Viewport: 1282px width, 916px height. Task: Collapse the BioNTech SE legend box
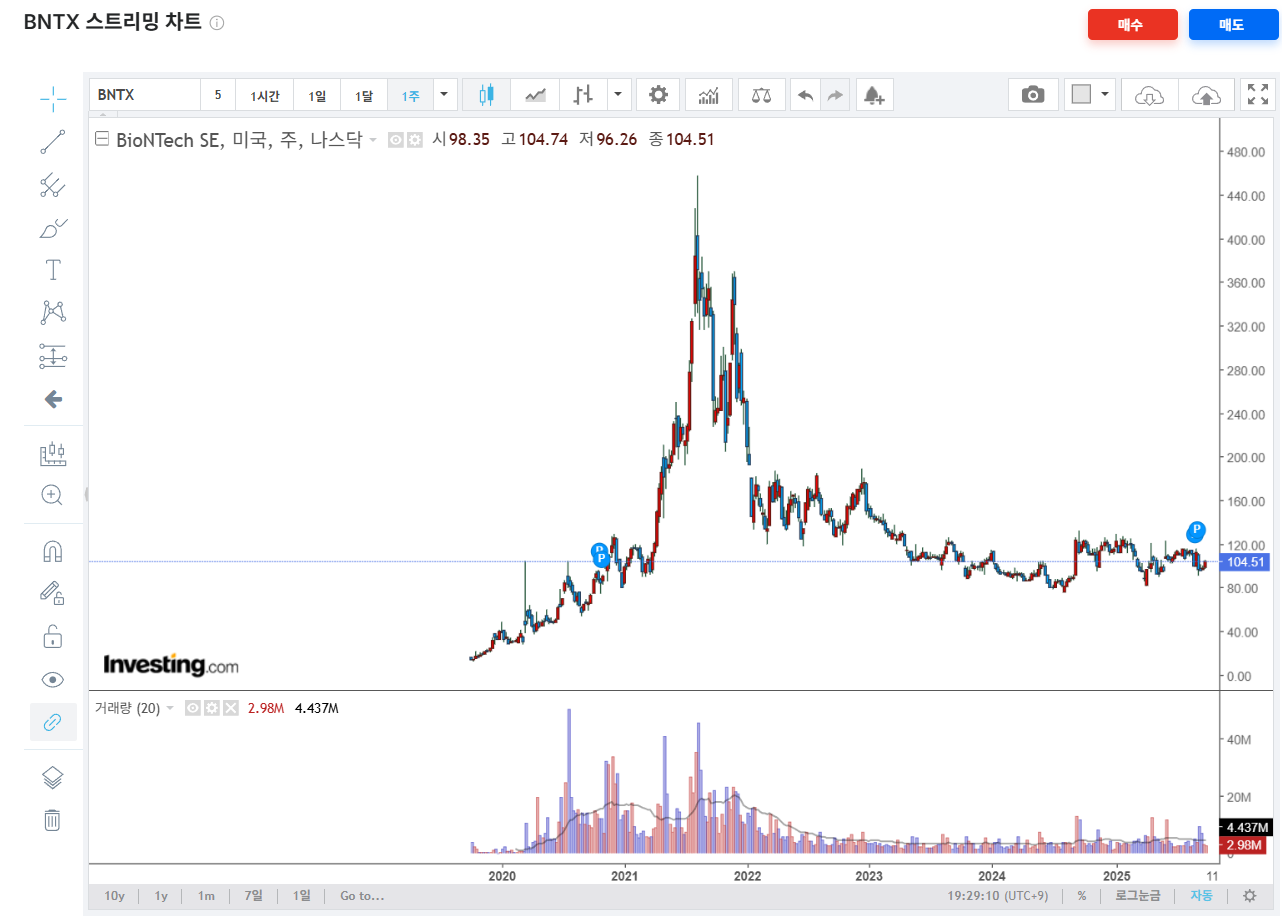click(x=101, y=140)
